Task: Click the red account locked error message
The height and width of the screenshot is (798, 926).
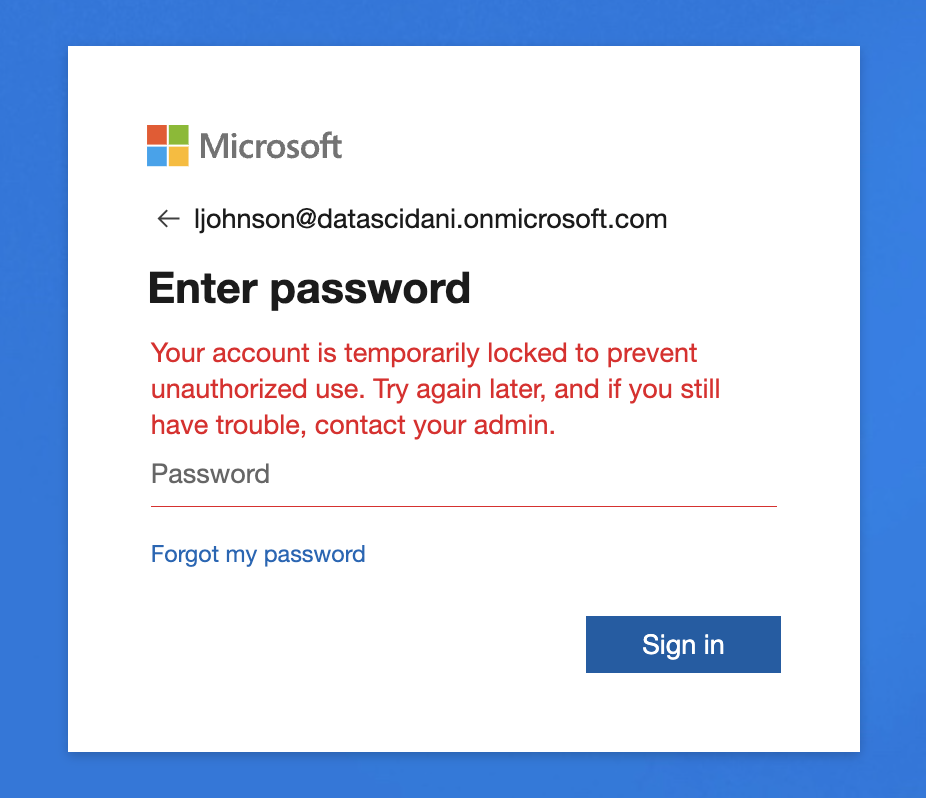Action: (x=435, y=389)
